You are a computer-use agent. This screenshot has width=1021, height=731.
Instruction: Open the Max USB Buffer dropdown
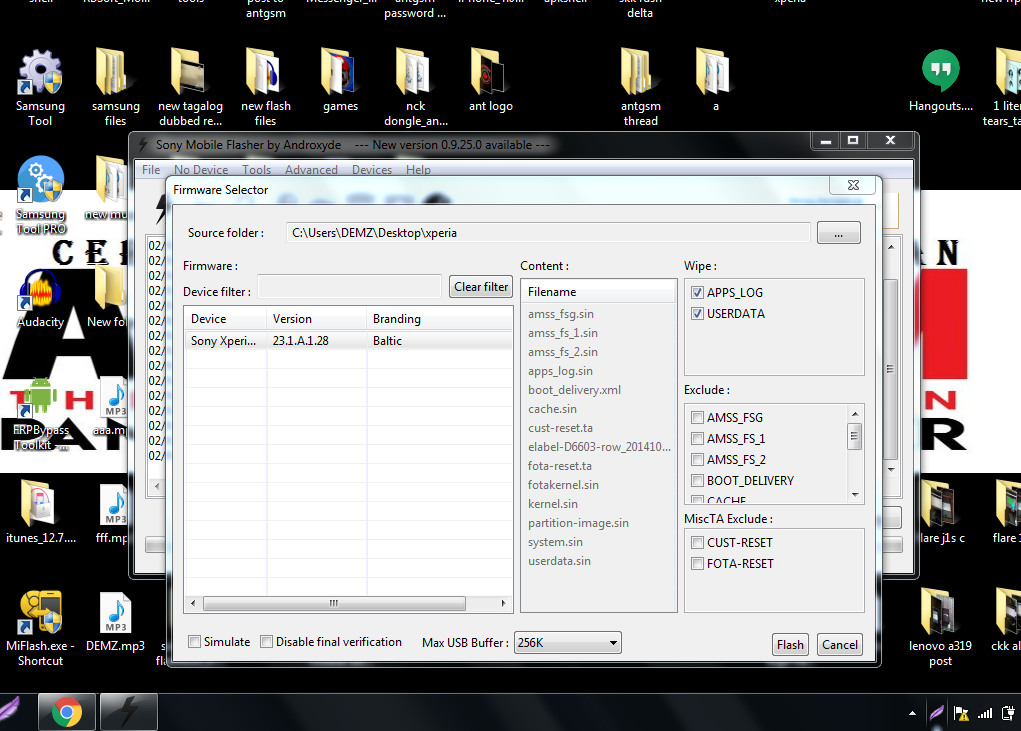[568, 642]
